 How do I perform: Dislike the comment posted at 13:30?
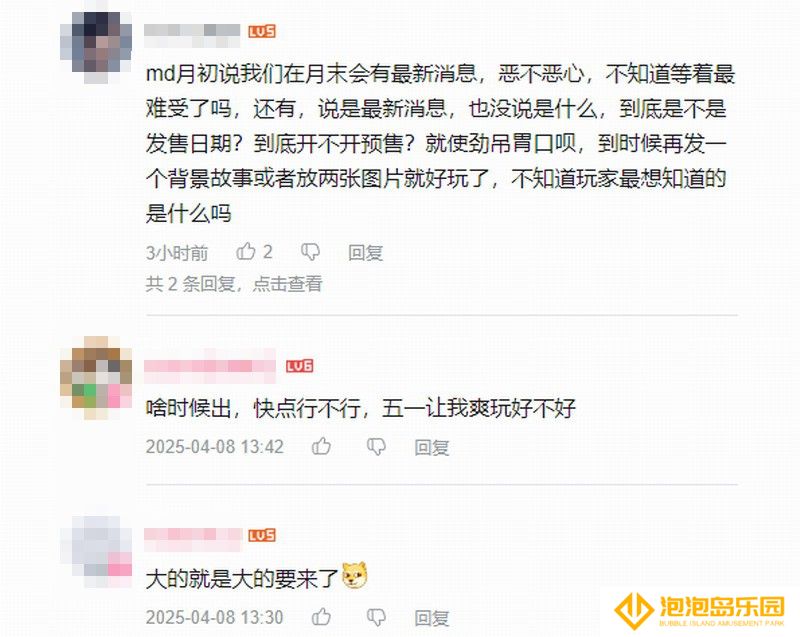(x=376, y=617)
